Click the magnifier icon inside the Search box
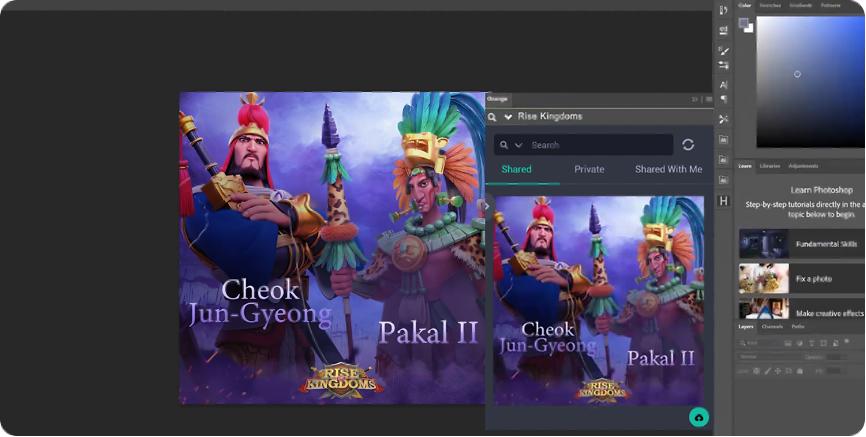This screenshot has height=437, width=866. click(x=504, y=145)
